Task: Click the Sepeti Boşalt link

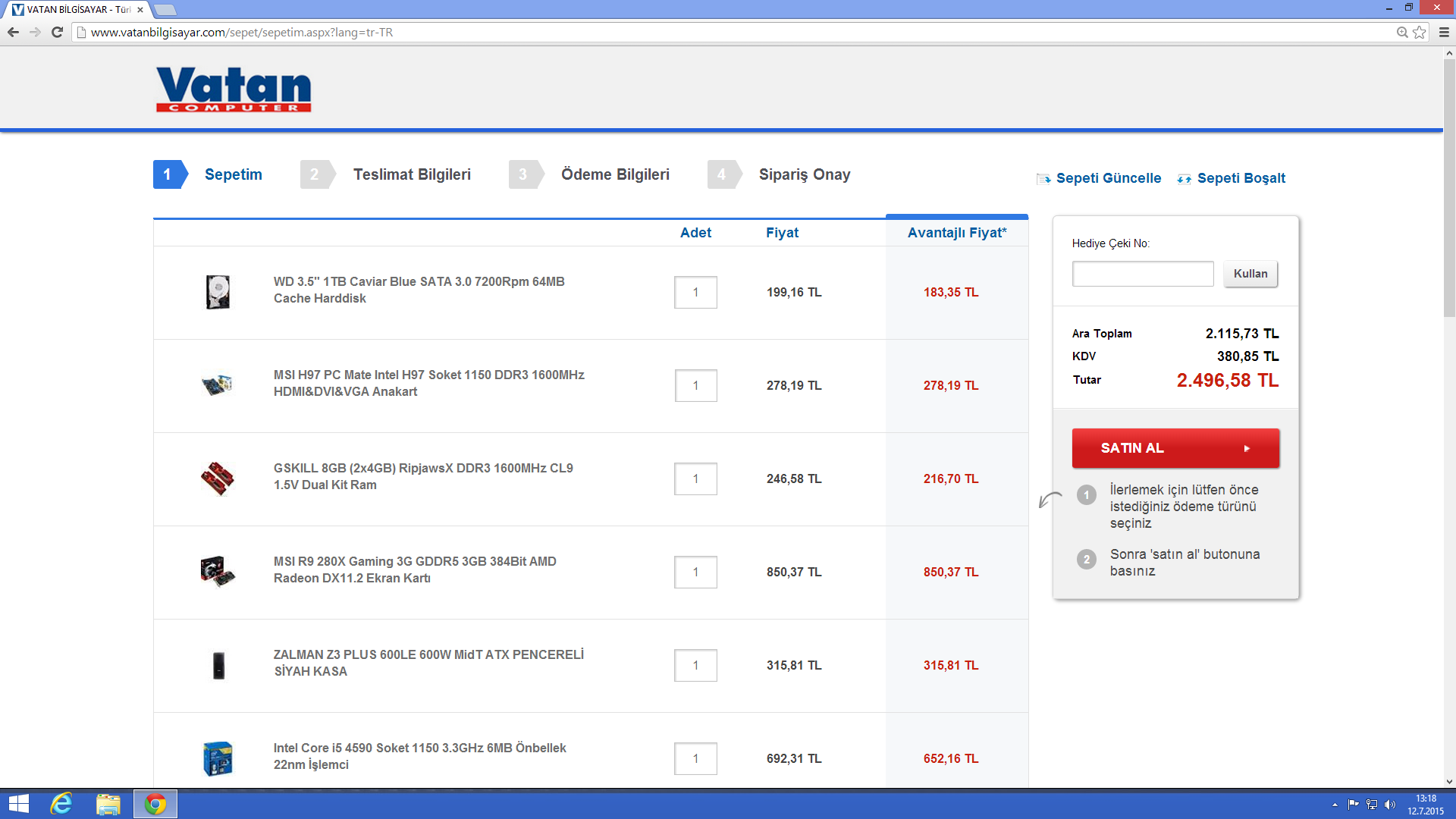Action: point(1241,178)
